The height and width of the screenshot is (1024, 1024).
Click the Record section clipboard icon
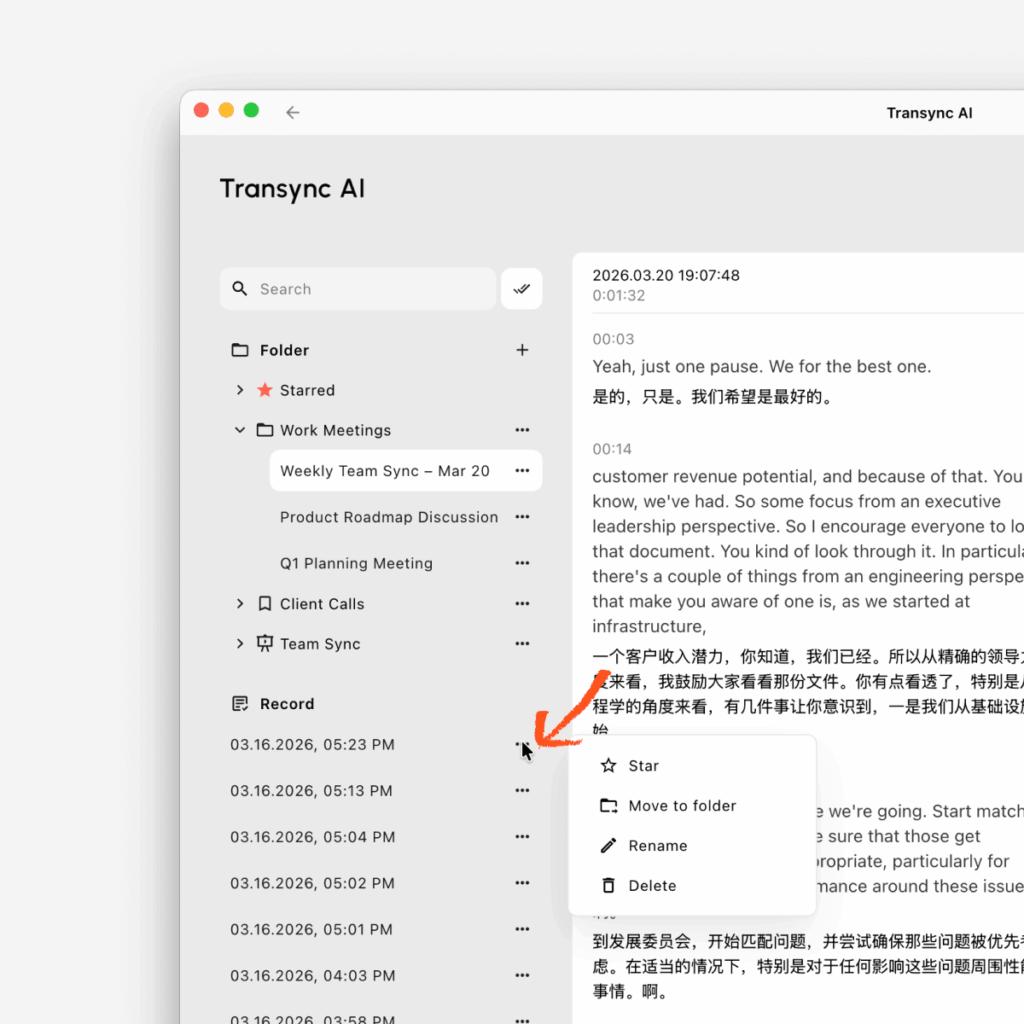[x=238, y=703]
